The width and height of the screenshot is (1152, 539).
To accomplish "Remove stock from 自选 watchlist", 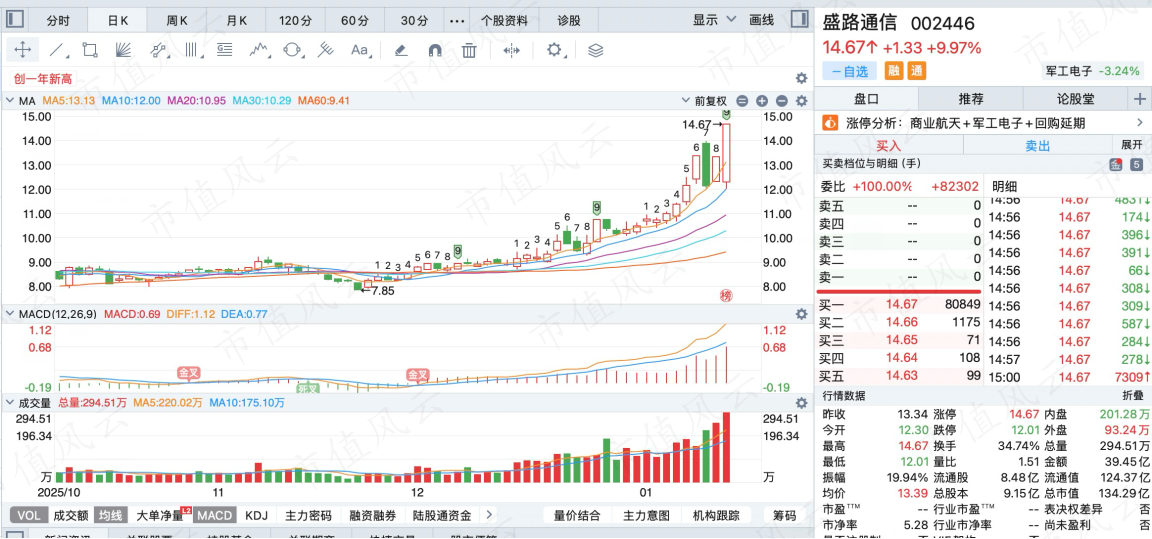I will point(849,71).
